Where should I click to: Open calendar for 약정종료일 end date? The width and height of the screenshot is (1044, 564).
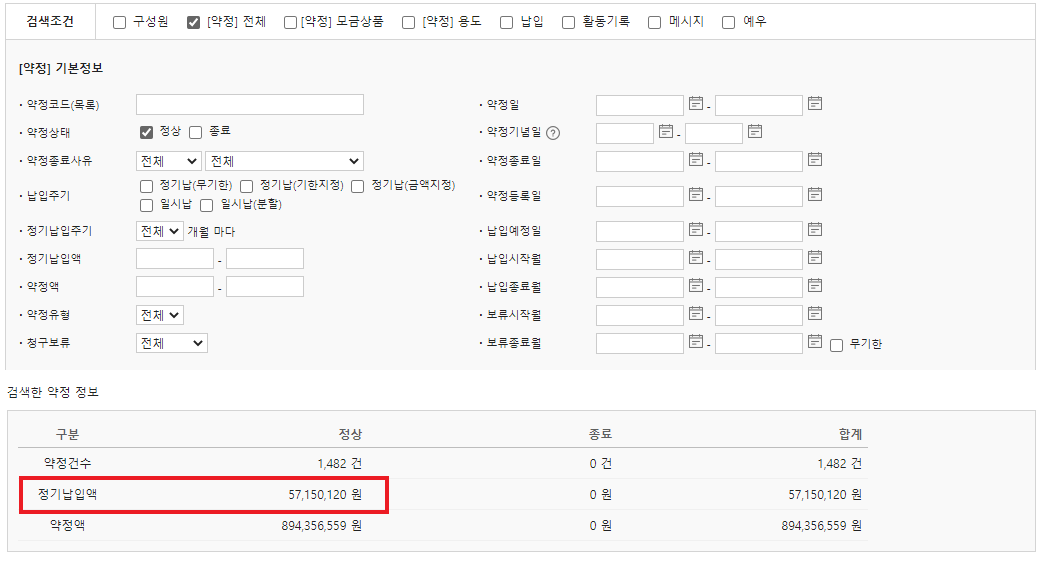815,159
